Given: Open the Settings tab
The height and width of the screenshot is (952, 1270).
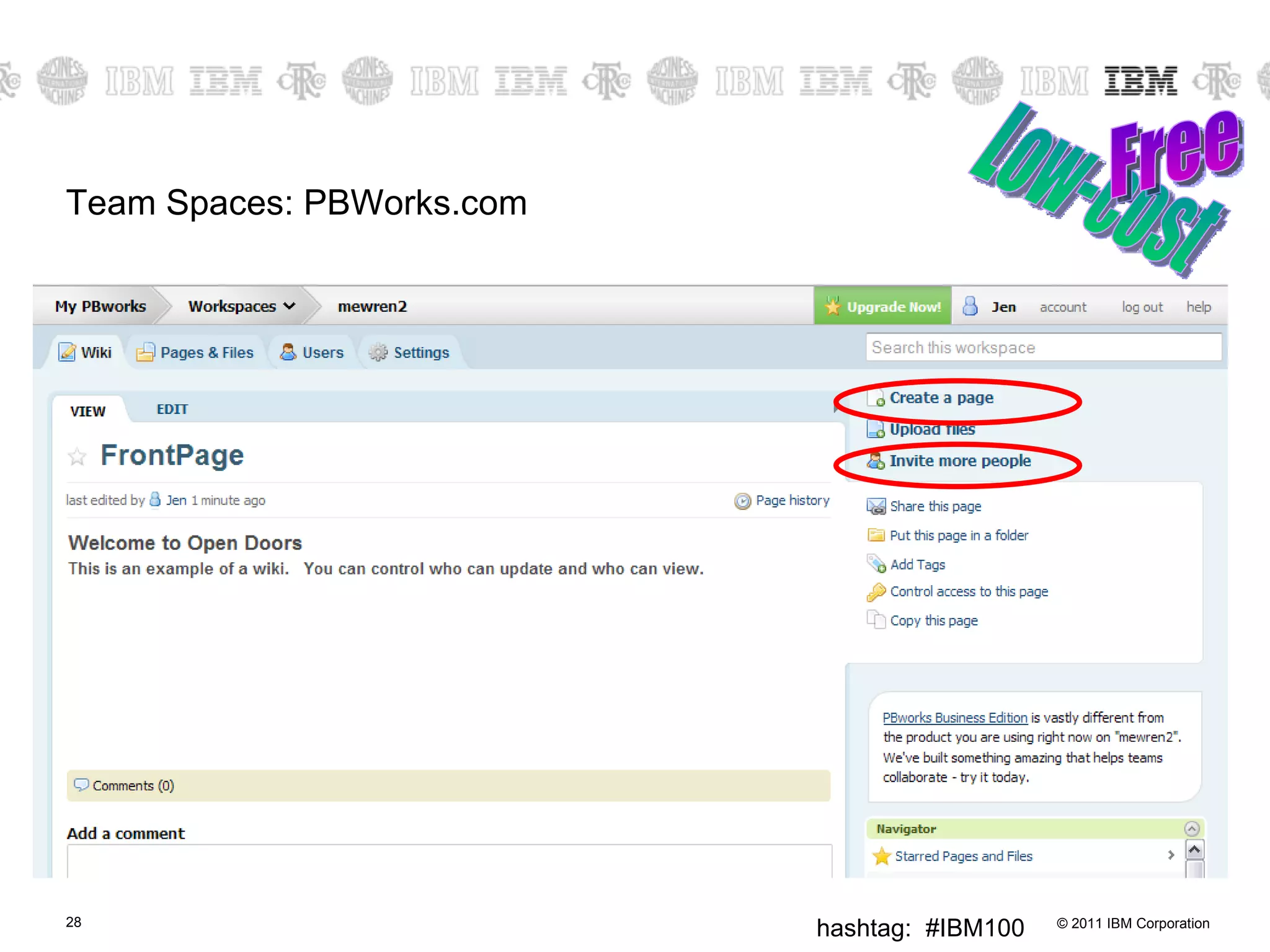Looking at the screenshot, I should point(409,352).
